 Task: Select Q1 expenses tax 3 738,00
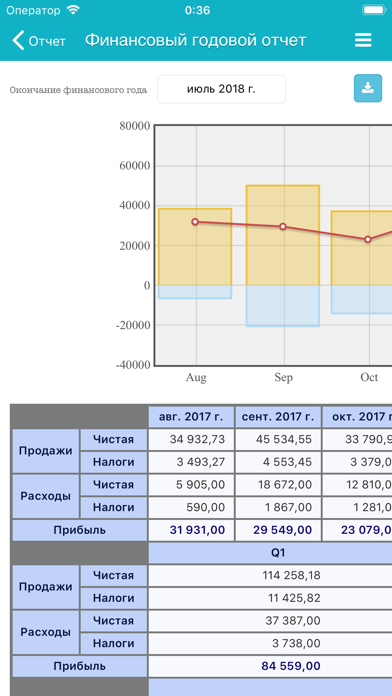270,643
